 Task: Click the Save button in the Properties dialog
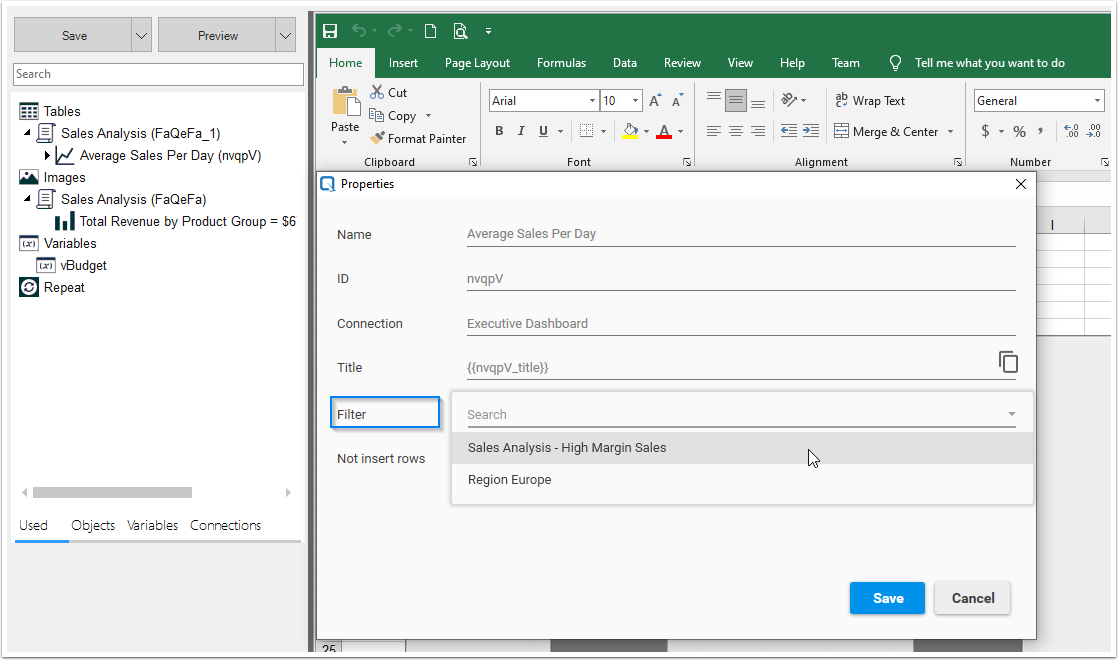(x=887, y=597)
